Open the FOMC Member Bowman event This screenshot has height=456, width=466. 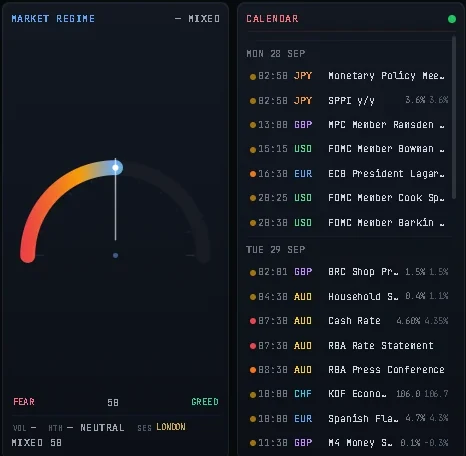(349, 149)
